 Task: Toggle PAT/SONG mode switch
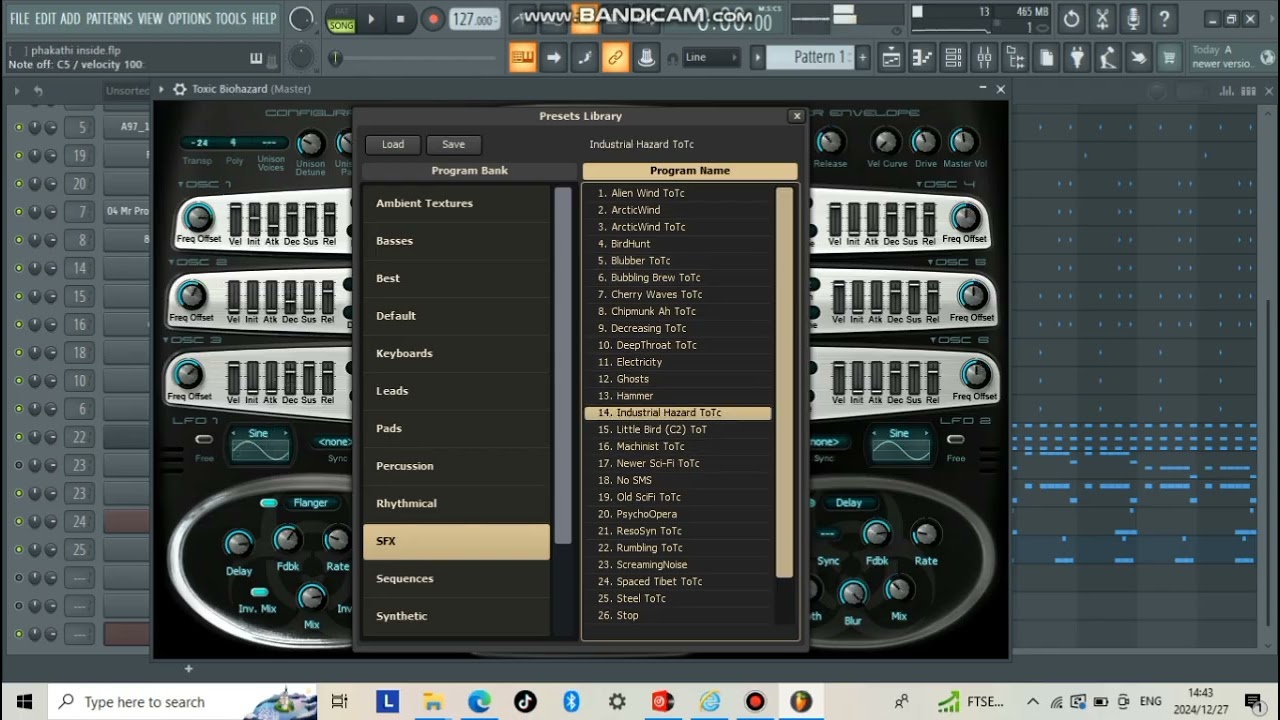(341, 19)
